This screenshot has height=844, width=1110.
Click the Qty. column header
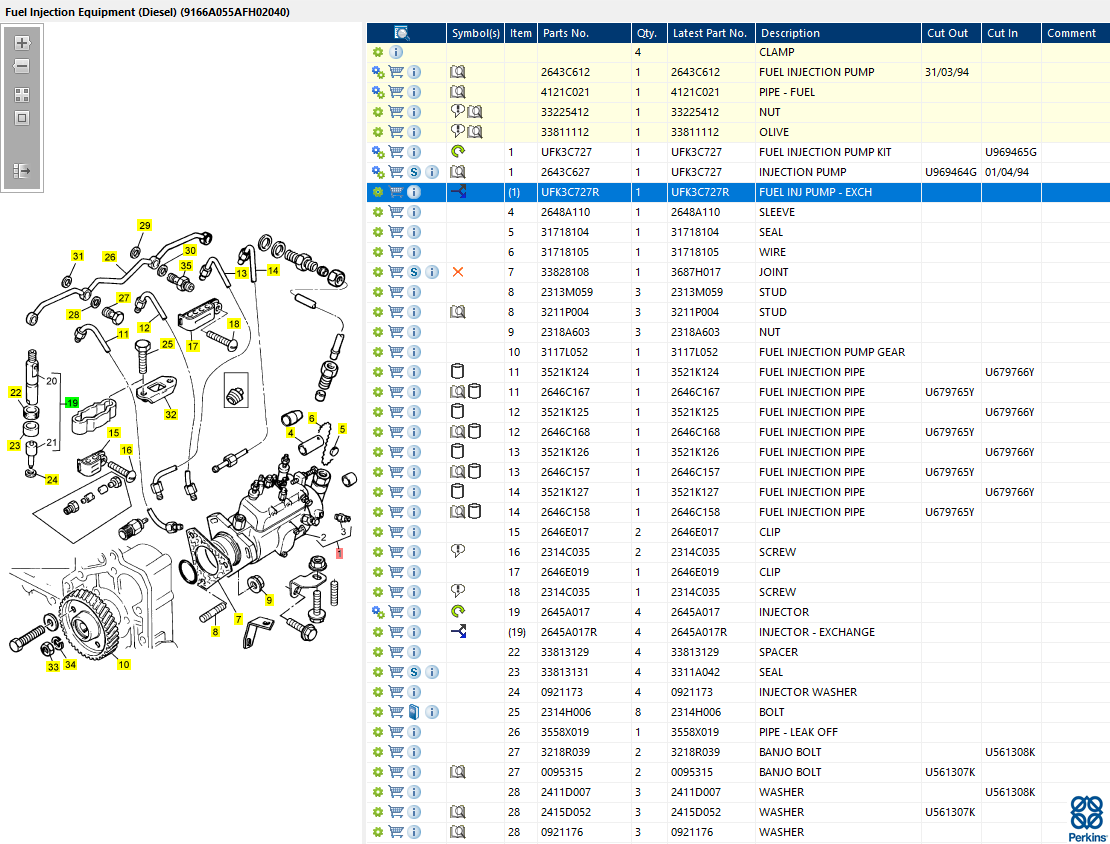[x=649, y=33]
